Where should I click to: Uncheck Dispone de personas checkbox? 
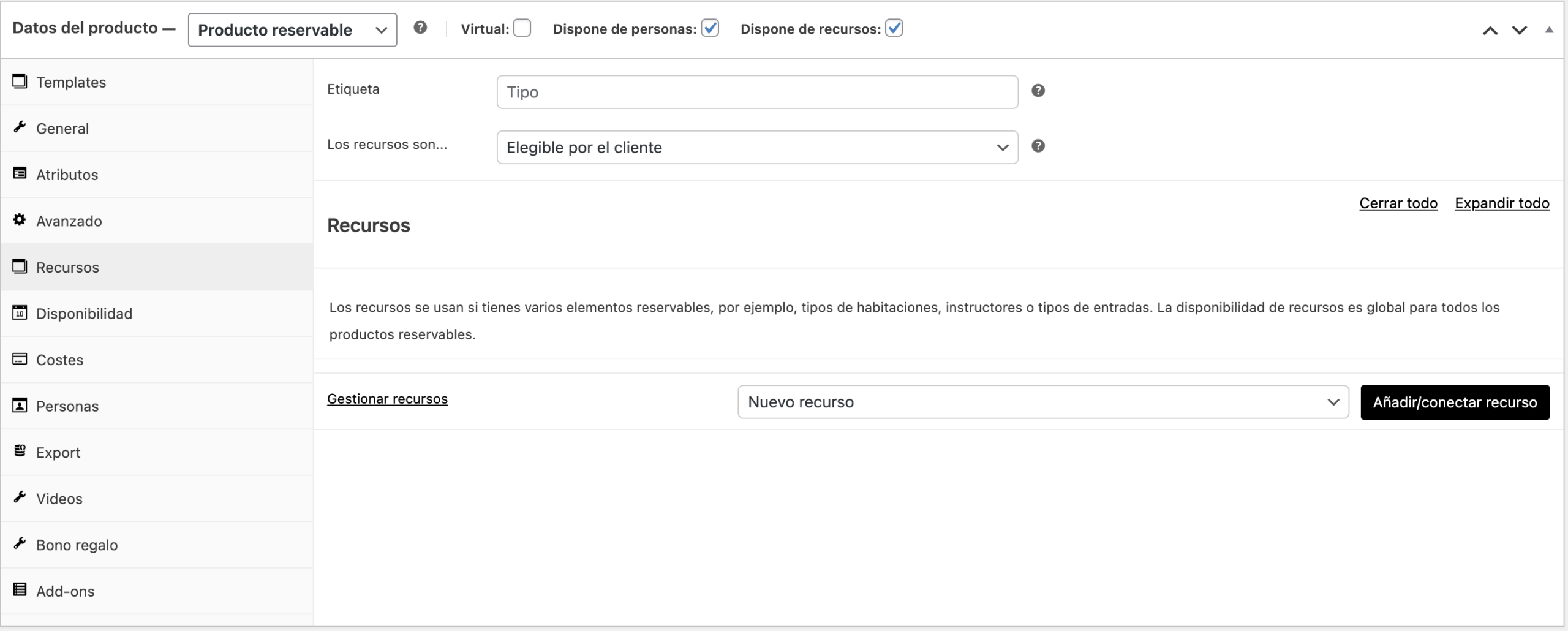[710, 28]
